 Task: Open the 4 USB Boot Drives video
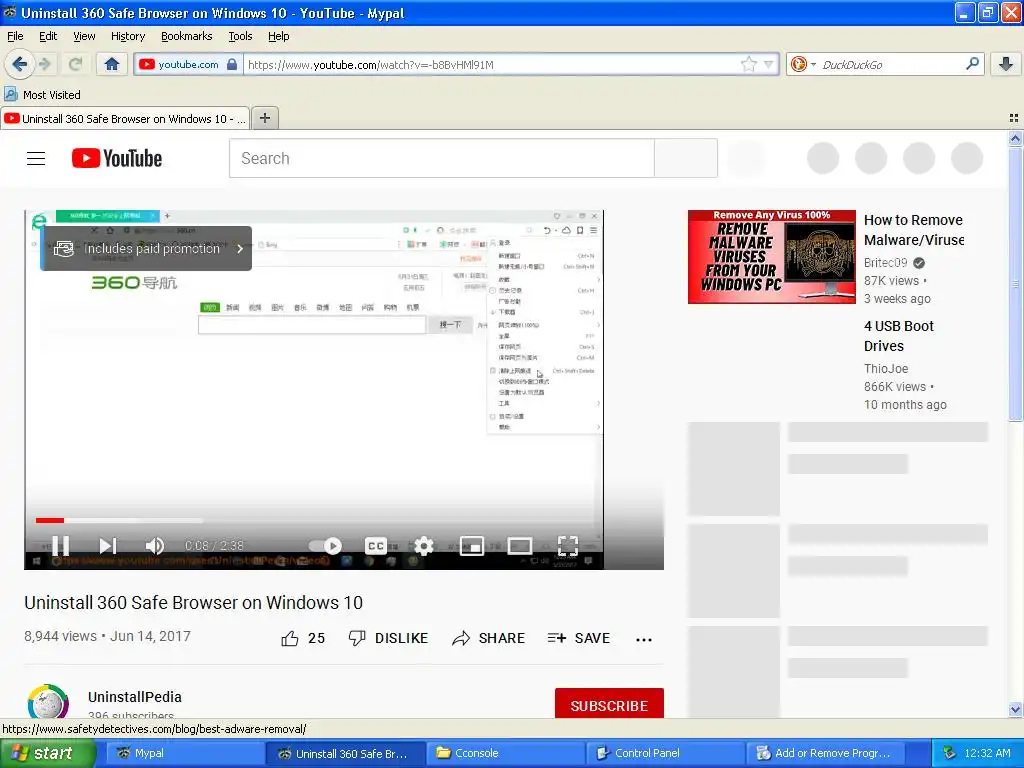pos(899,336)
